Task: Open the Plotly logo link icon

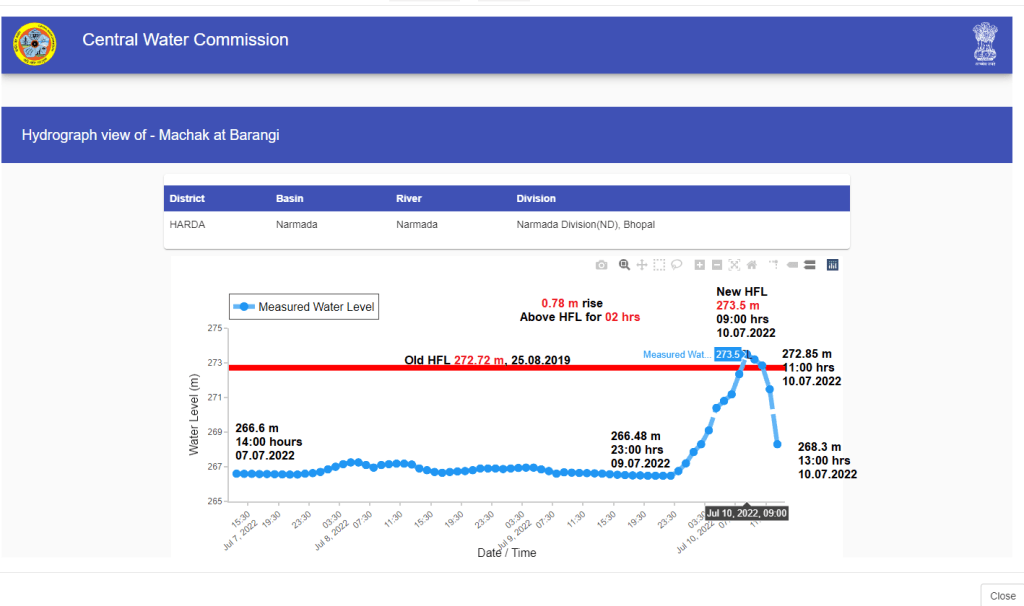Action: 832,265
